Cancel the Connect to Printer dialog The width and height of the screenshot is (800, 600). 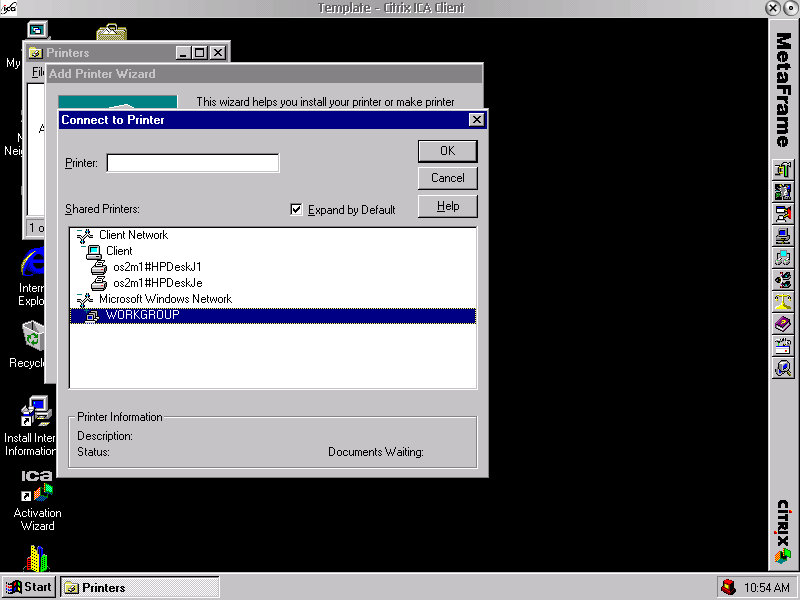pos(447,178)
